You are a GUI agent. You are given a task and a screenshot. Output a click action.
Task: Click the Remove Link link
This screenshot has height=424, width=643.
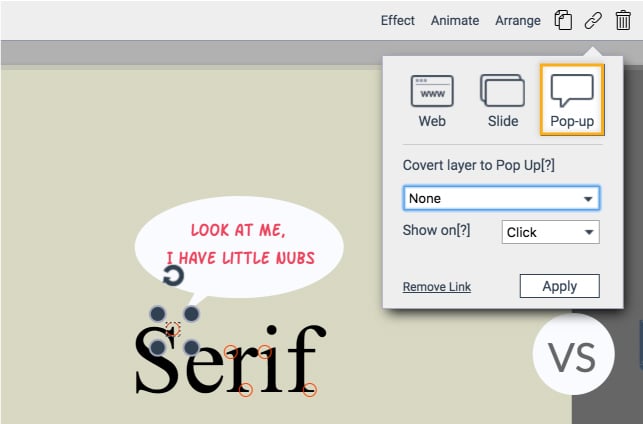coord(437,287)
